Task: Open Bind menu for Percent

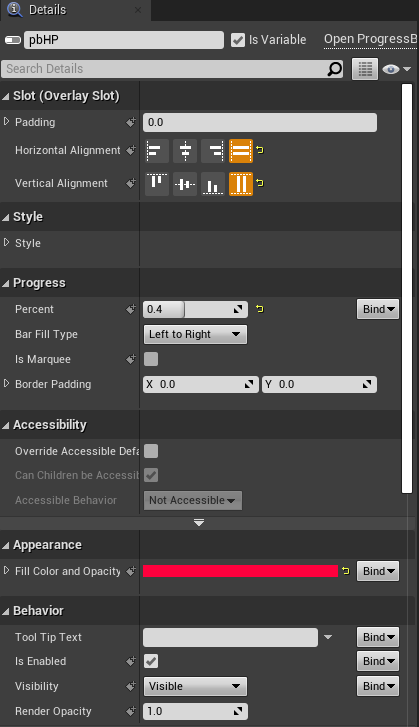Action: 378,309
